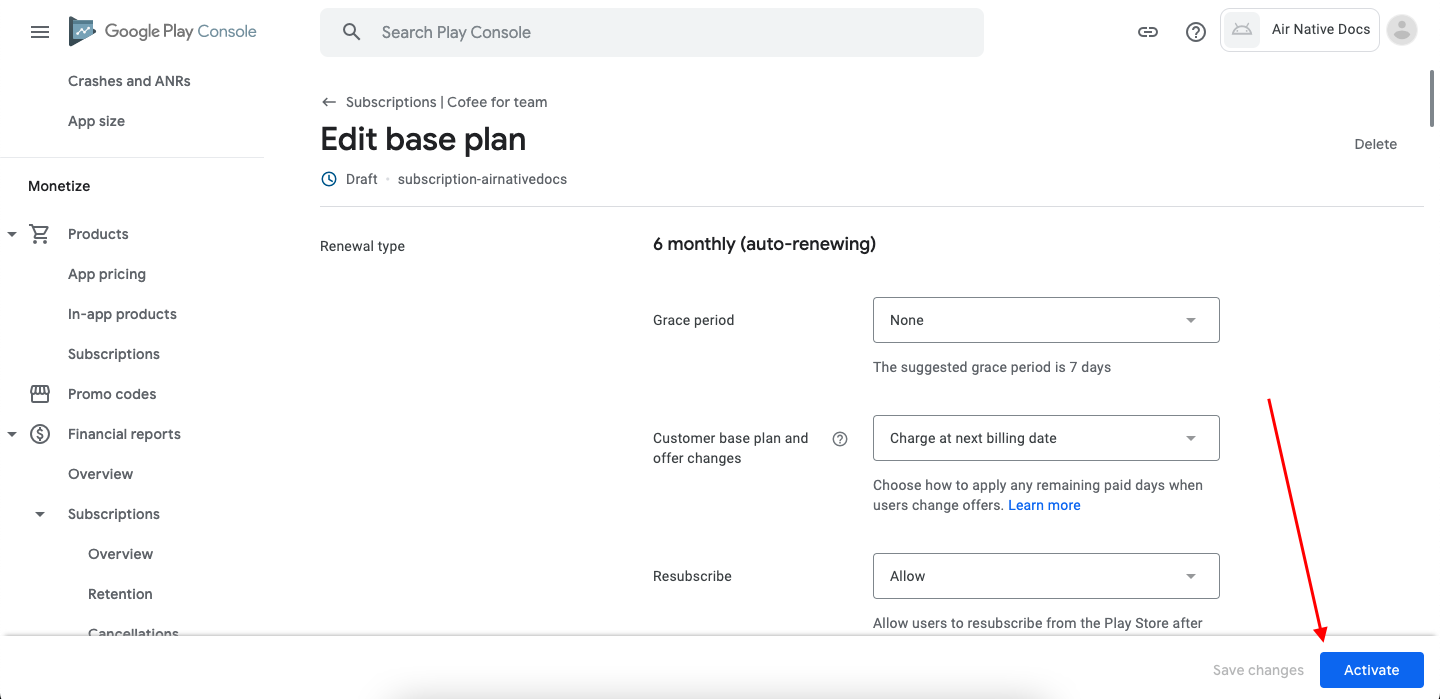Open the hamburger navigation menu

coord(40,32)
